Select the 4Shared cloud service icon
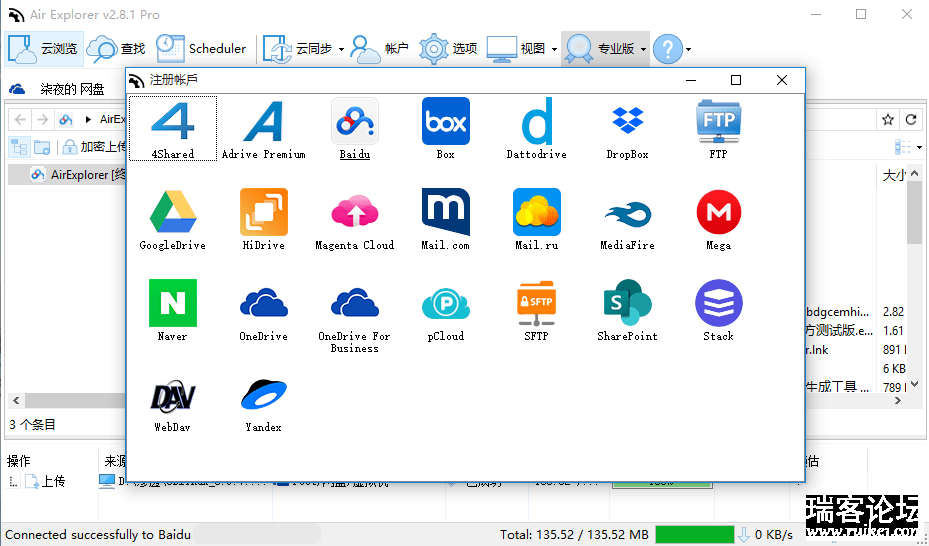 coord(172,122)
